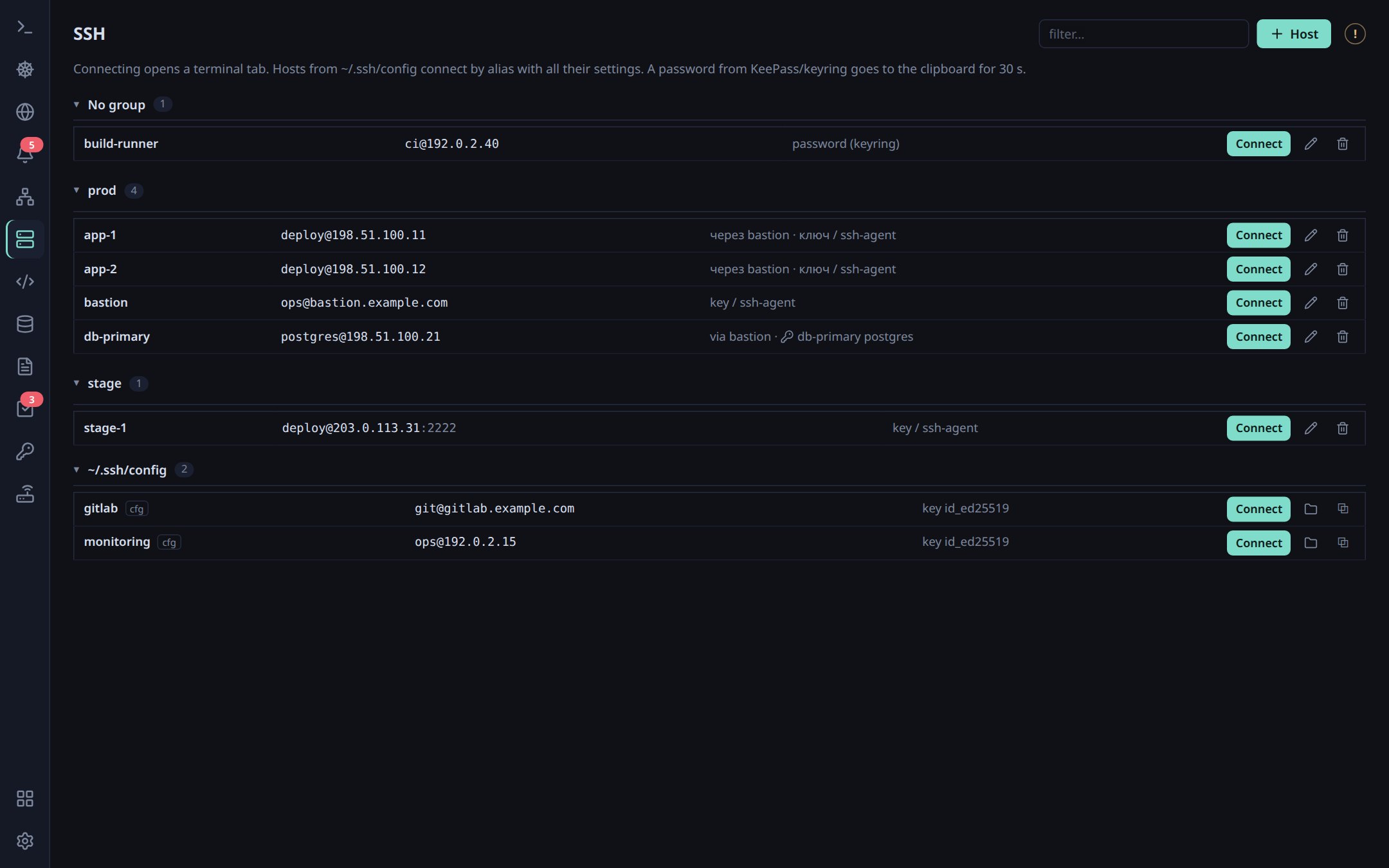Collapse the prod group

click(x=77, y=190)
